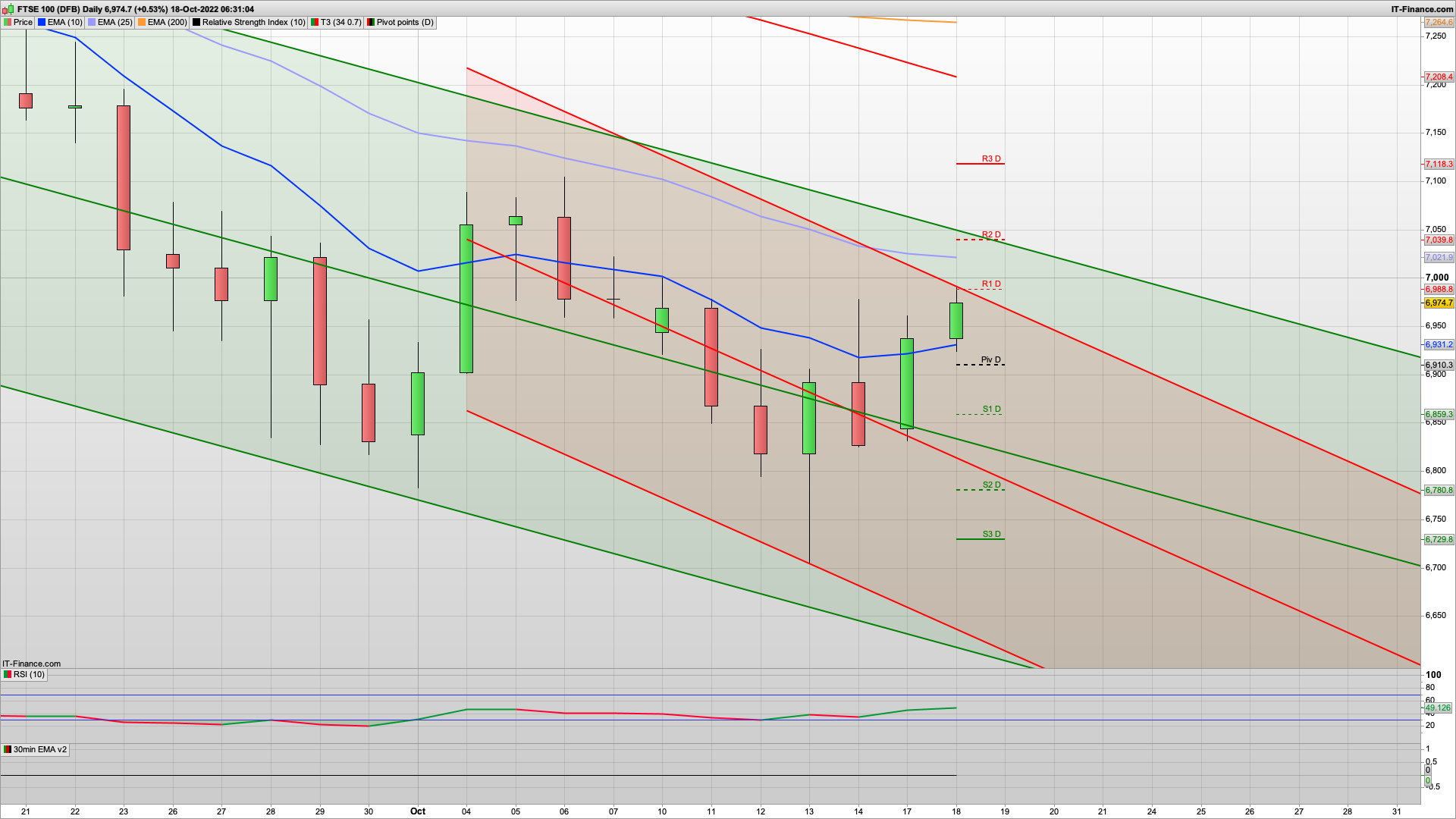Select the 7,118.3 R3 price tag
The height and width of the screenshot is (819, 1456).
pos(1439,164)
